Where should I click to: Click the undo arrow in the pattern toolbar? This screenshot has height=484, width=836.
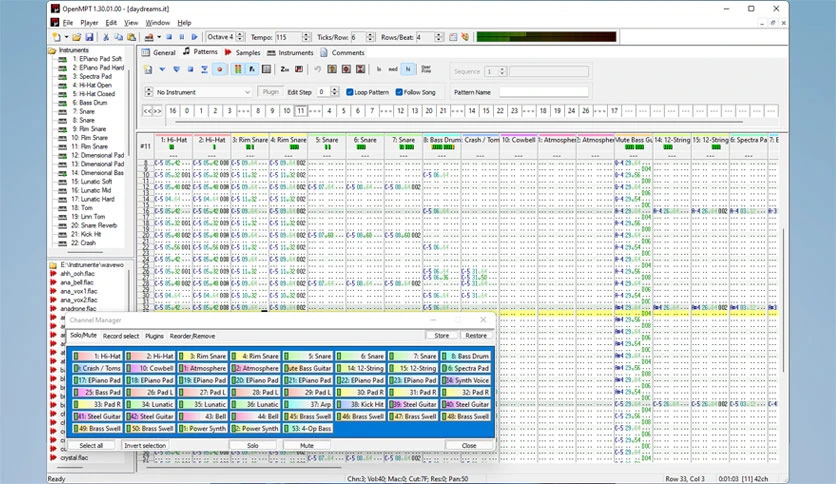tap(318, 69)
